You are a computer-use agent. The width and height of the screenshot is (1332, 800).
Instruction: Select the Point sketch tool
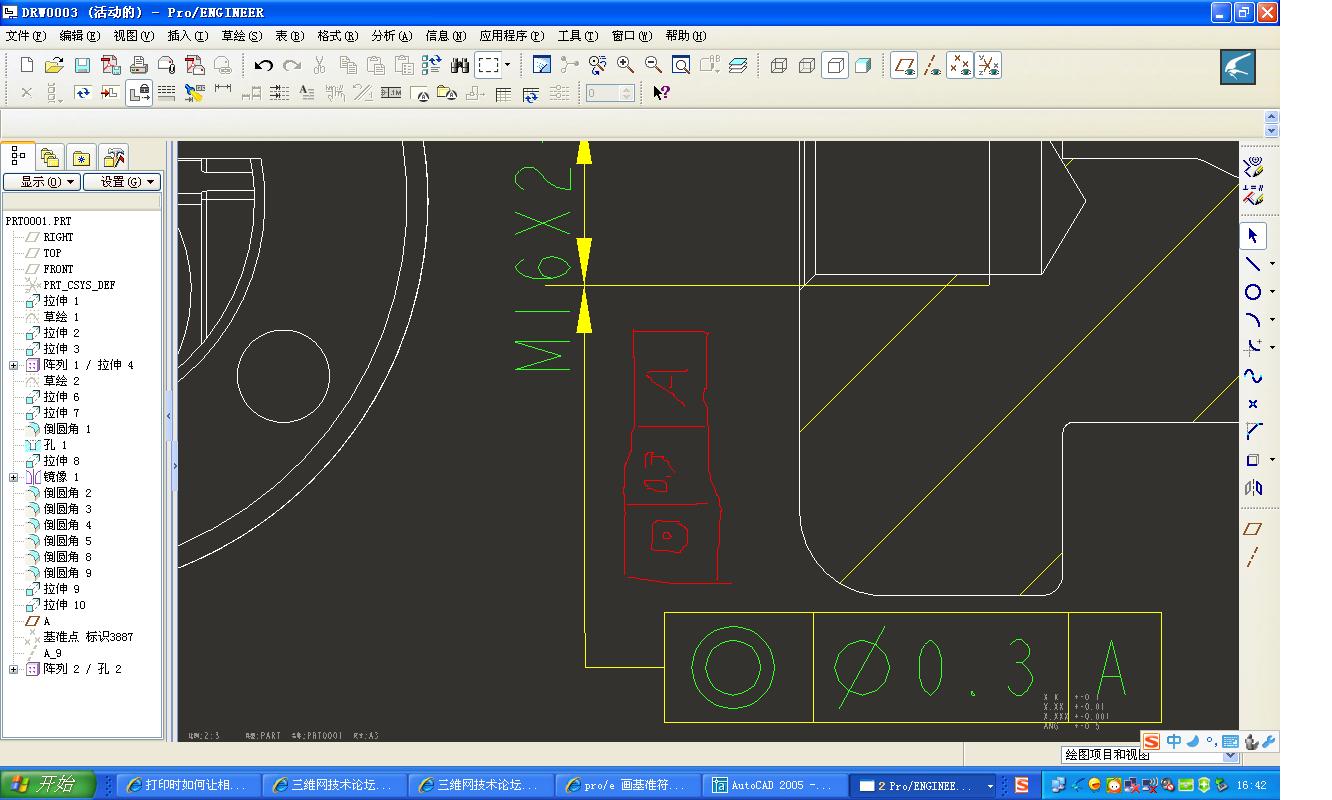(x=1252, y=404)
